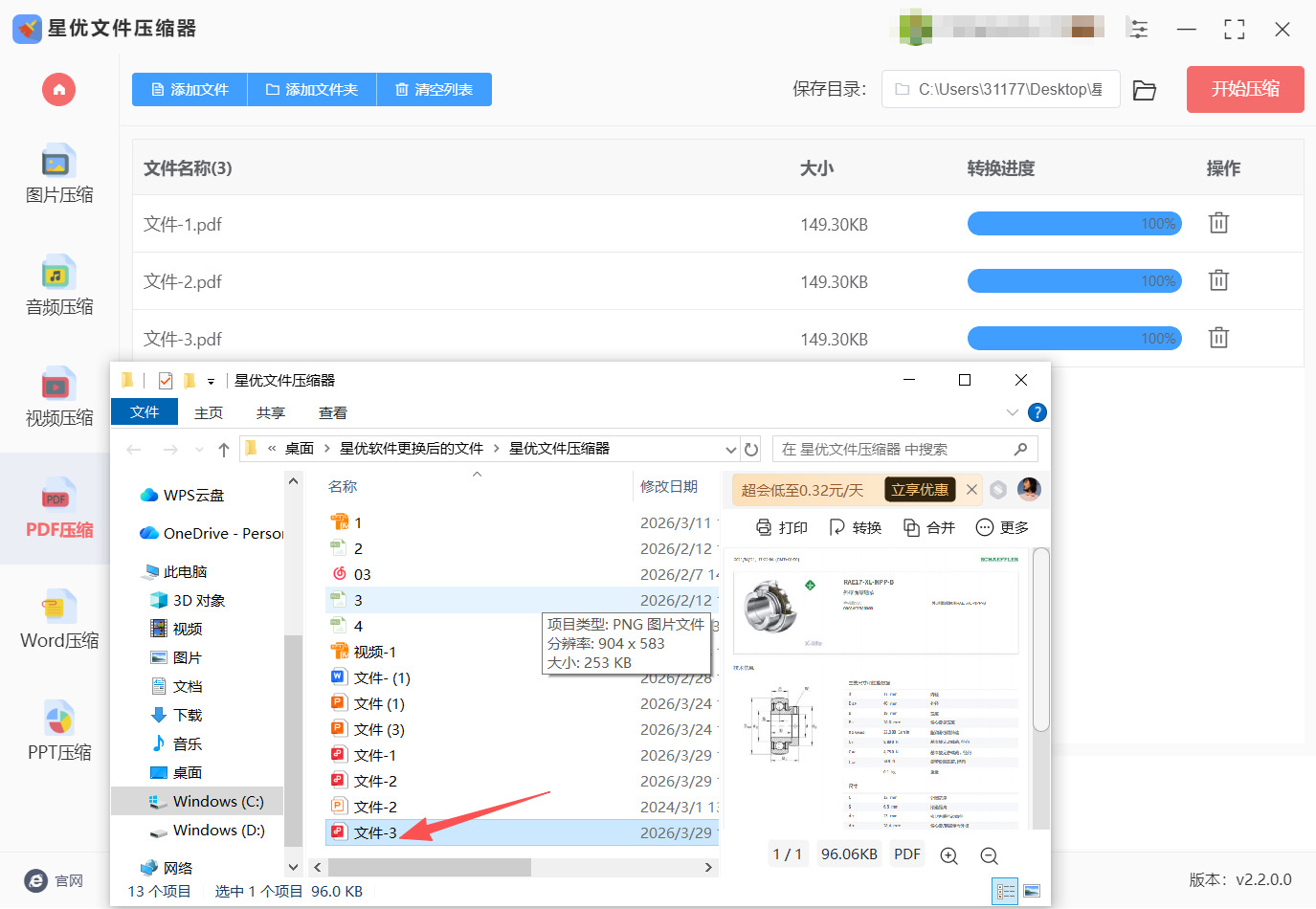
Task: Sort by 修改日期 column header
Action: click(x=669, y=486)
